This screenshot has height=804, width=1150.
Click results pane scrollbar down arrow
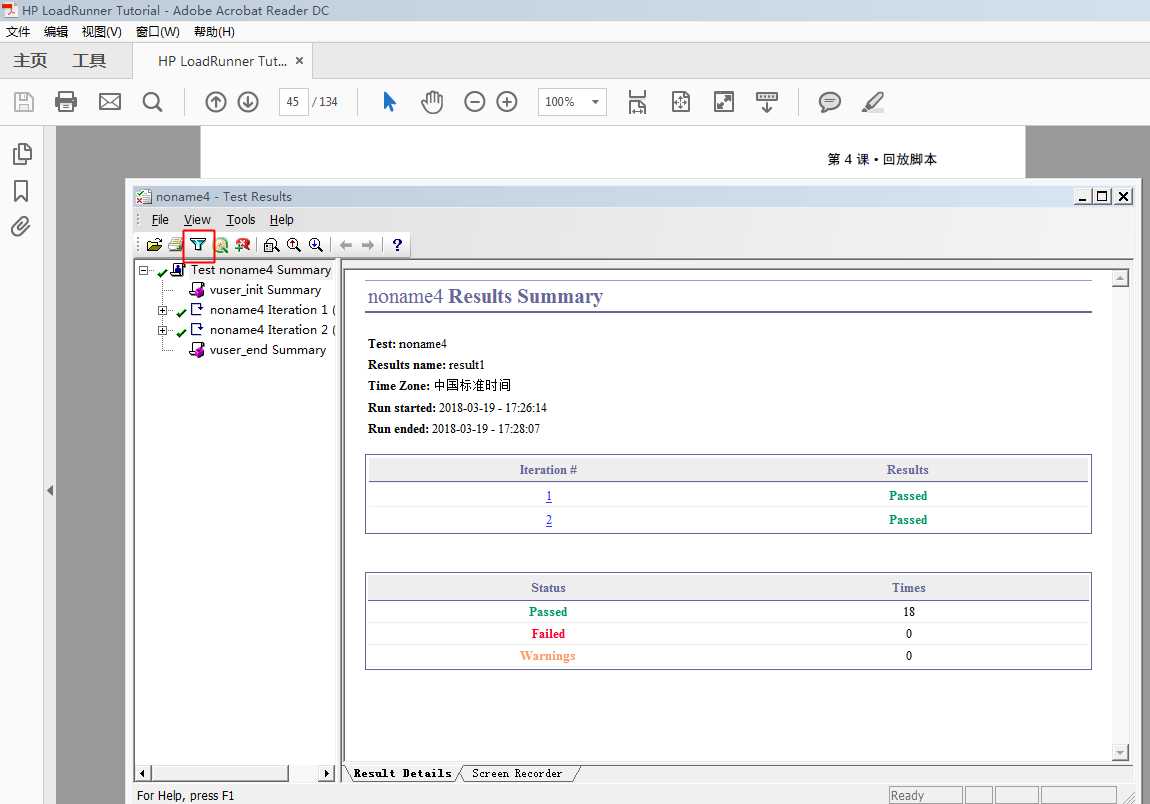coord(1120,752)
